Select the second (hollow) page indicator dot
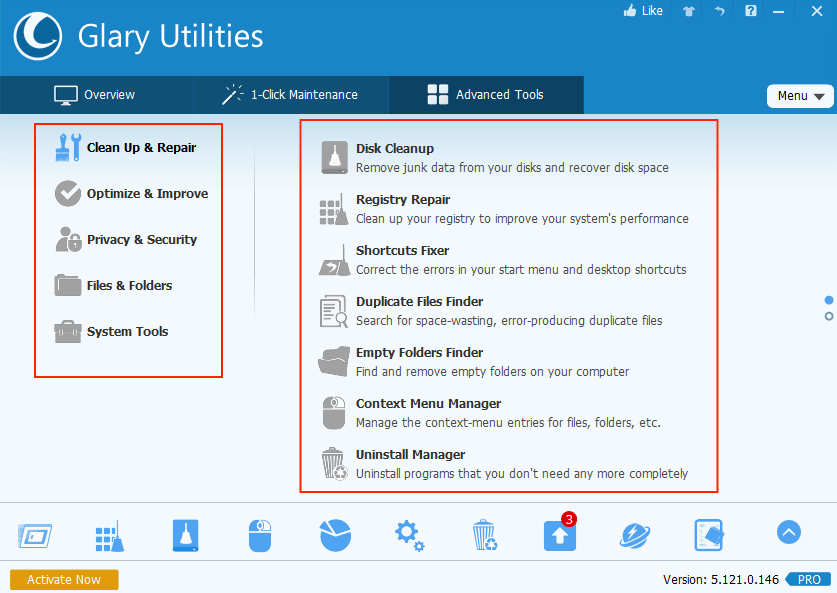The width and height of the screenshot is (837, 593). 828,316
